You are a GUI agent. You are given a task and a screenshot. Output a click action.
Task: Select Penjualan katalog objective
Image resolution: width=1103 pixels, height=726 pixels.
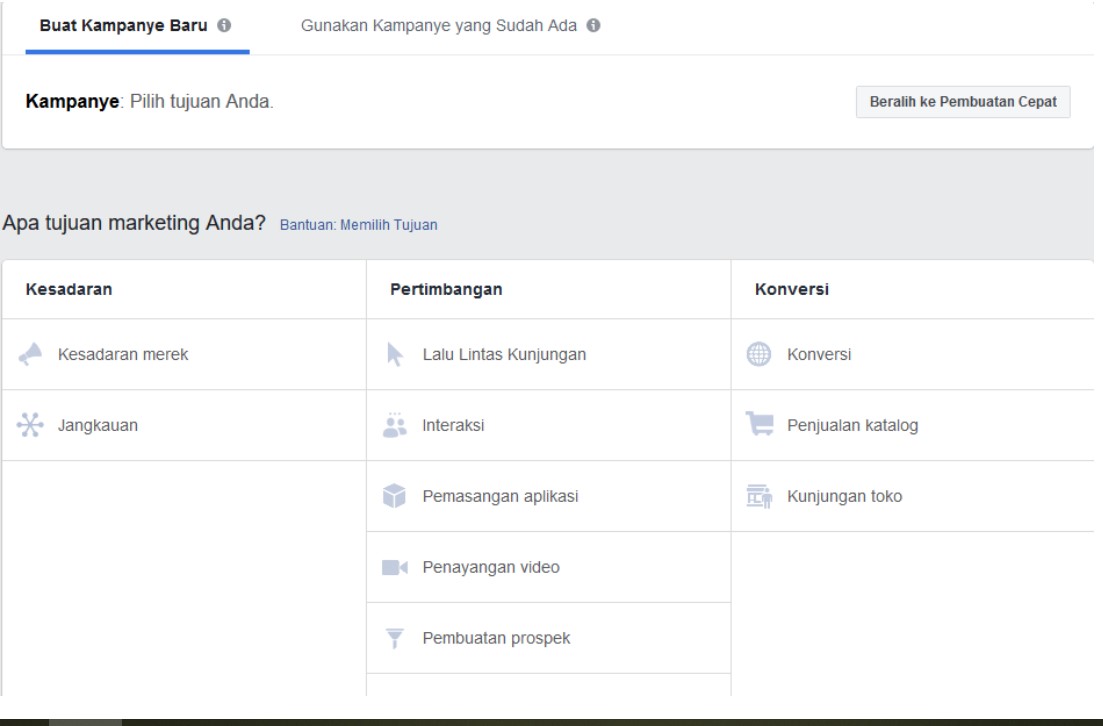pos(913,426)
